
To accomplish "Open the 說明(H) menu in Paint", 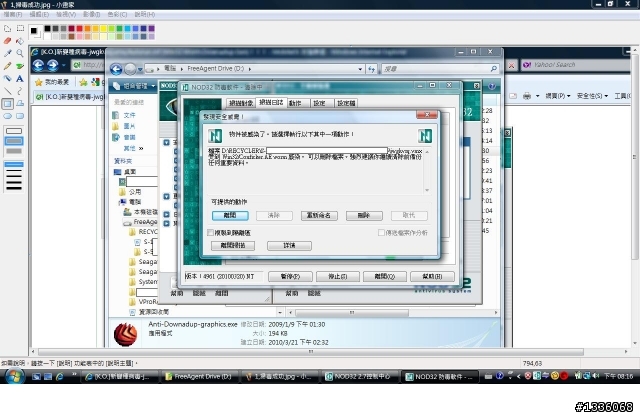I will click(144, 14).
